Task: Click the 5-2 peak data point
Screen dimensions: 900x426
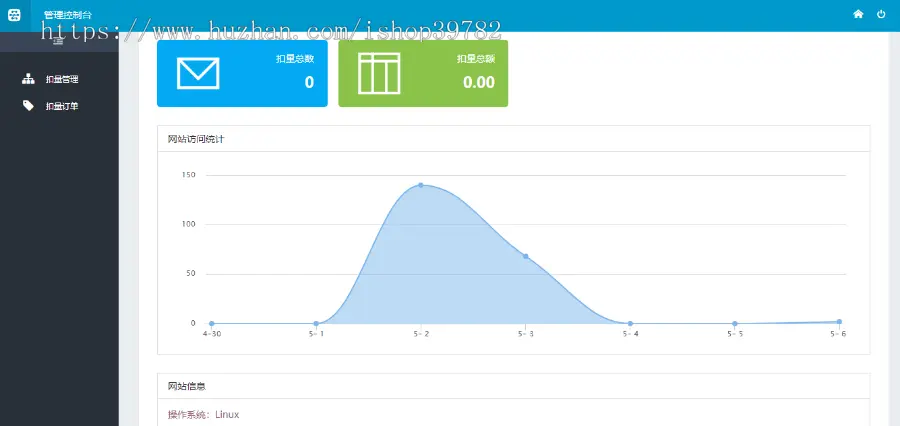Action: tap(421, 185)
